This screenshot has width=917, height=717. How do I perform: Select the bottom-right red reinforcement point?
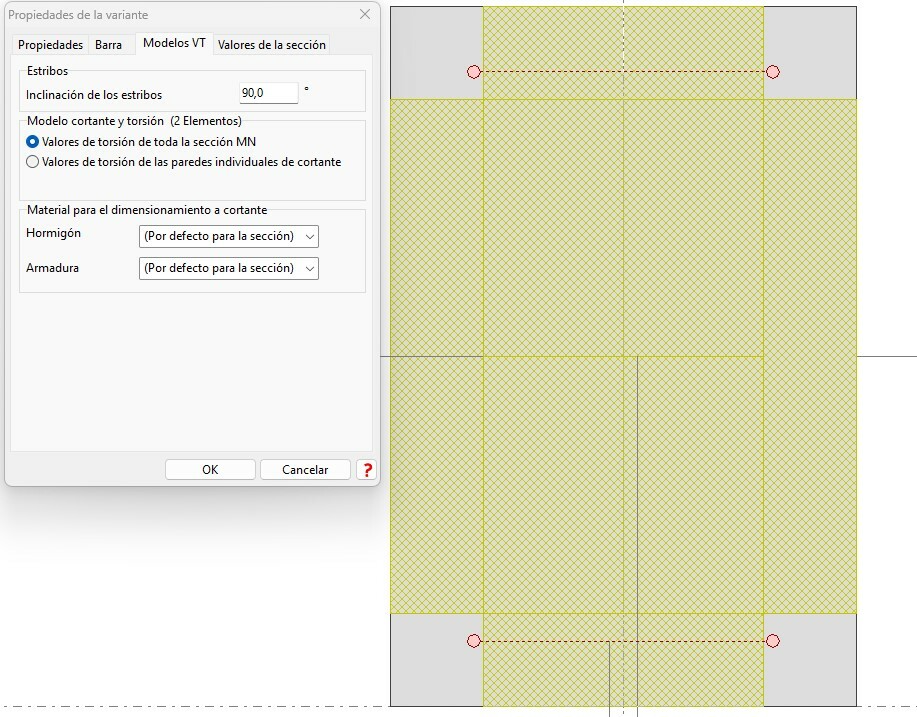click(772, 641)
